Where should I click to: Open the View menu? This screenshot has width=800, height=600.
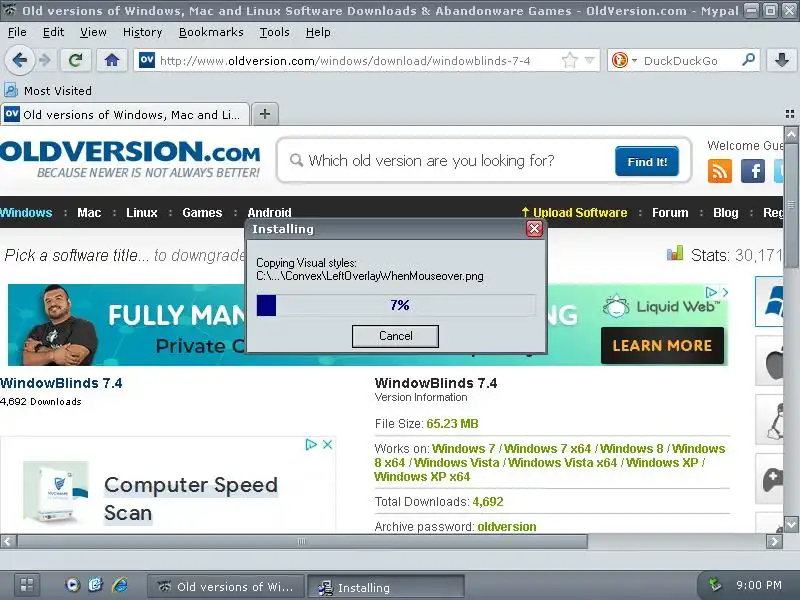[93, 32]
